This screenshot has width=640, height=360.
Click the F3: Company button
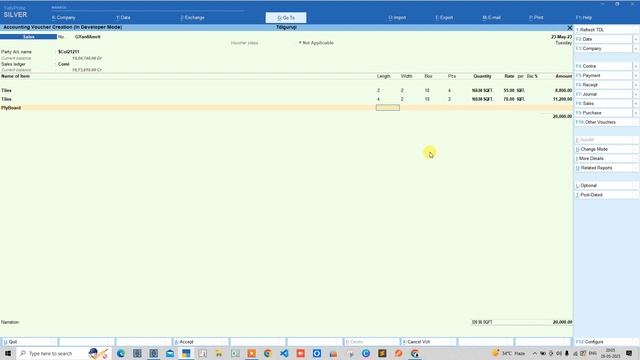(604, 49)
